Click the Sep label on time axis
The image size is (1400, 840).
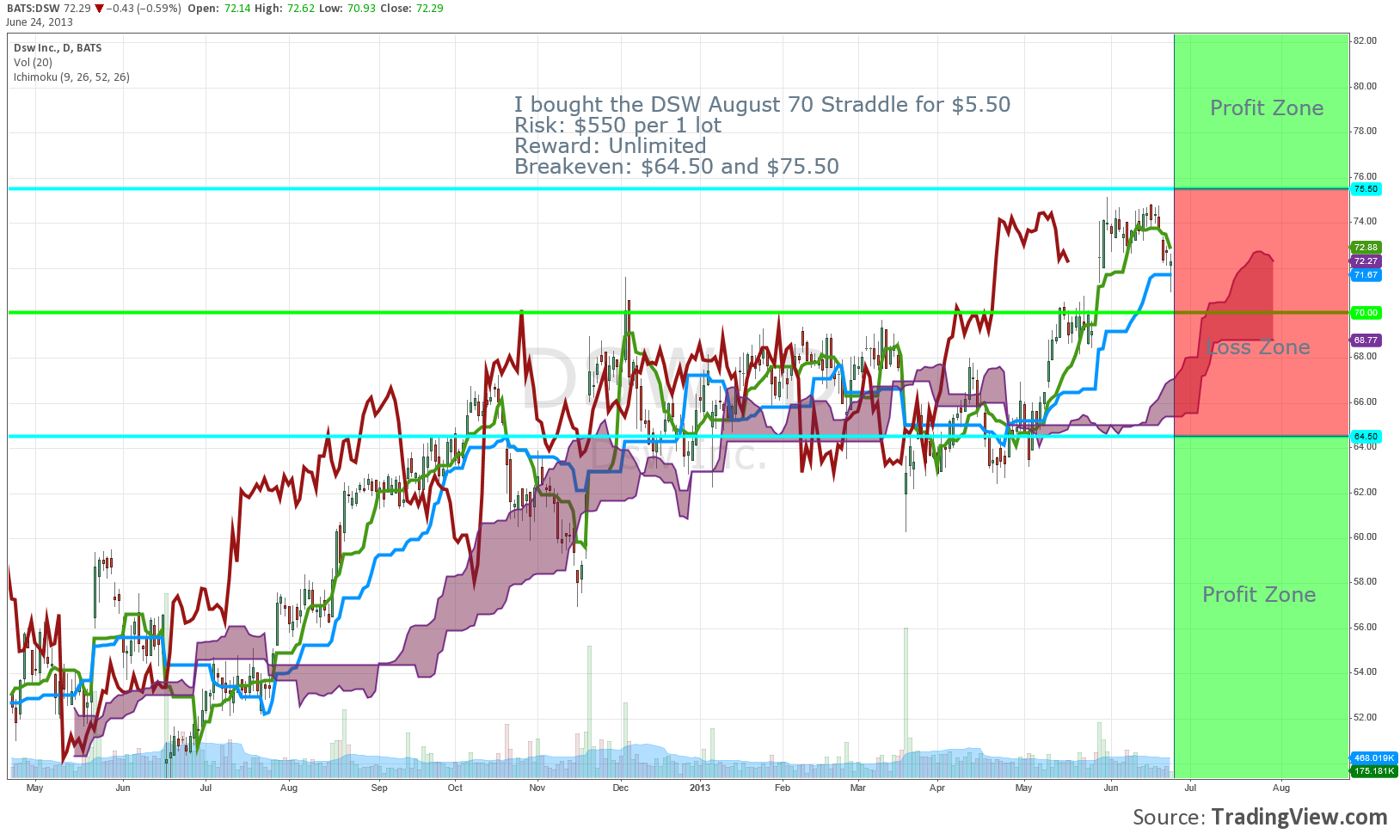(379, 788)
